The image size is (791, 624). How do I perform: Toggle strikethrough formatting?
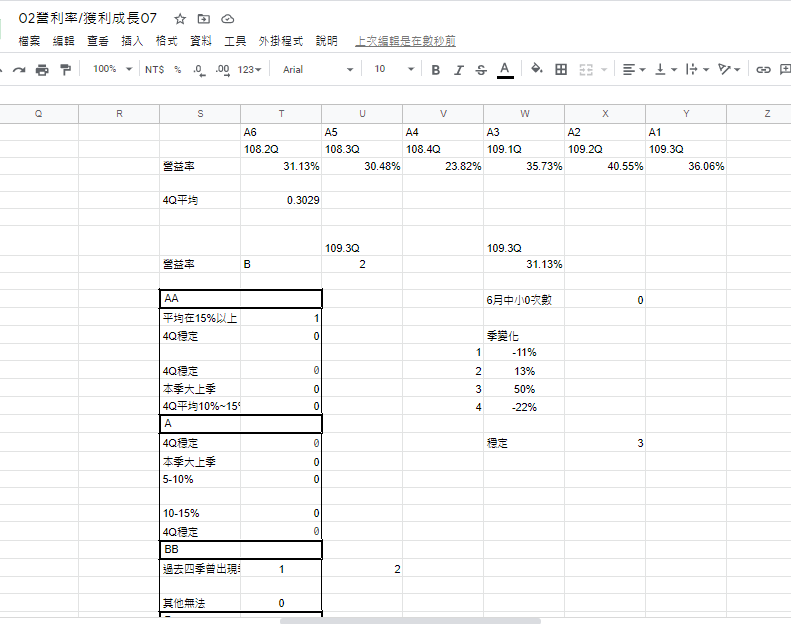[x=481, y=69]
